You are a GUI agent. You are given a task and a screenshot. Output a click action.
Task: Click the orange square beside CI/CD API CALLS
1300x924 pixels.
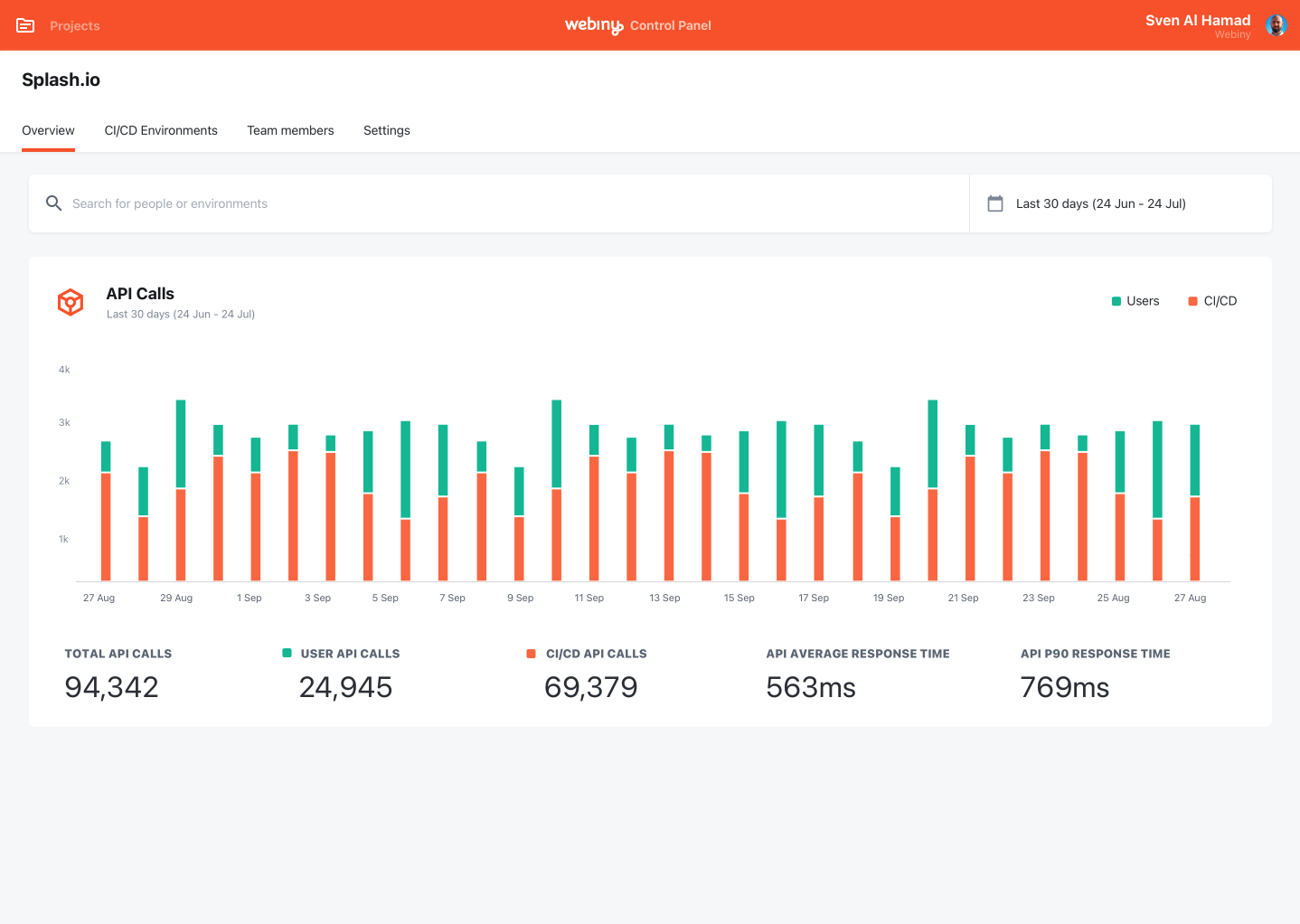click(532, 653)
